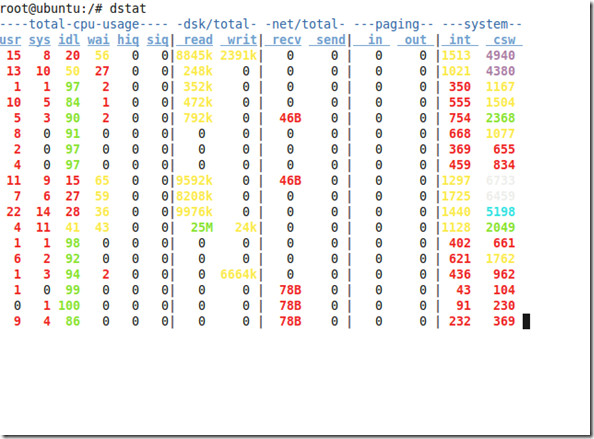Select the 'paging' group header

tap(397, 24)
